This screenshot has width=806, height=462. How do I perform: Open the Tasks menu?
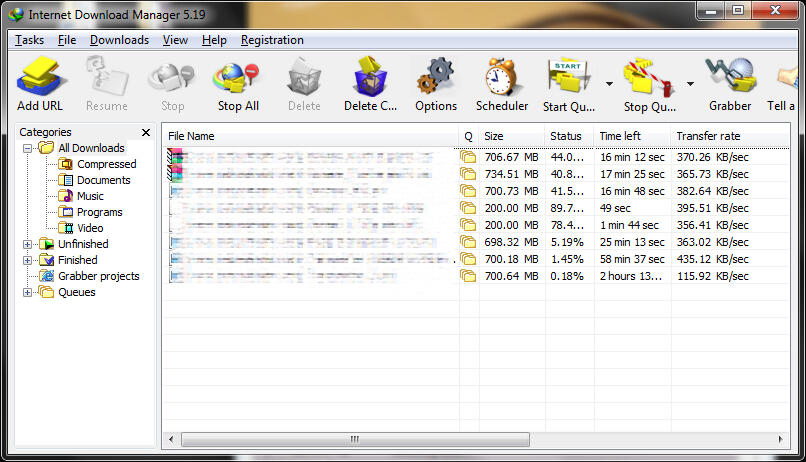coord(29,40)
